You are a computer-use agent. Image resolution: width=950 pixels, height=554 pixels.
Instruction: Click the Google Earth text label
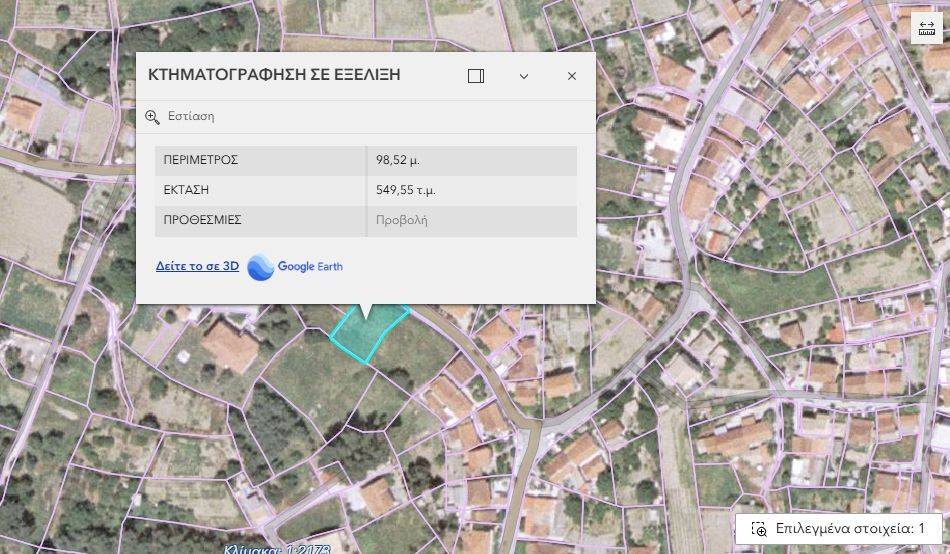(310, 267)
